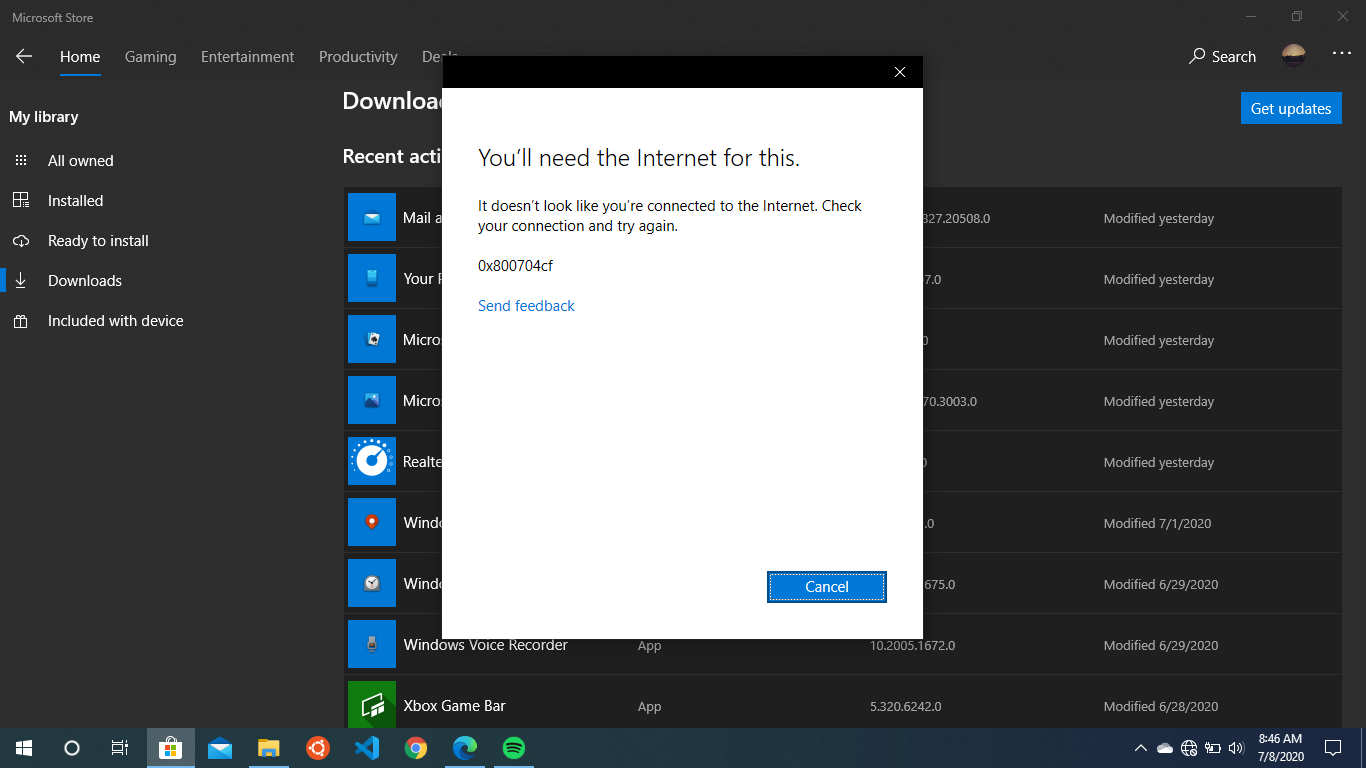Select Downloads in the sidebar

[x=85, y=281]
